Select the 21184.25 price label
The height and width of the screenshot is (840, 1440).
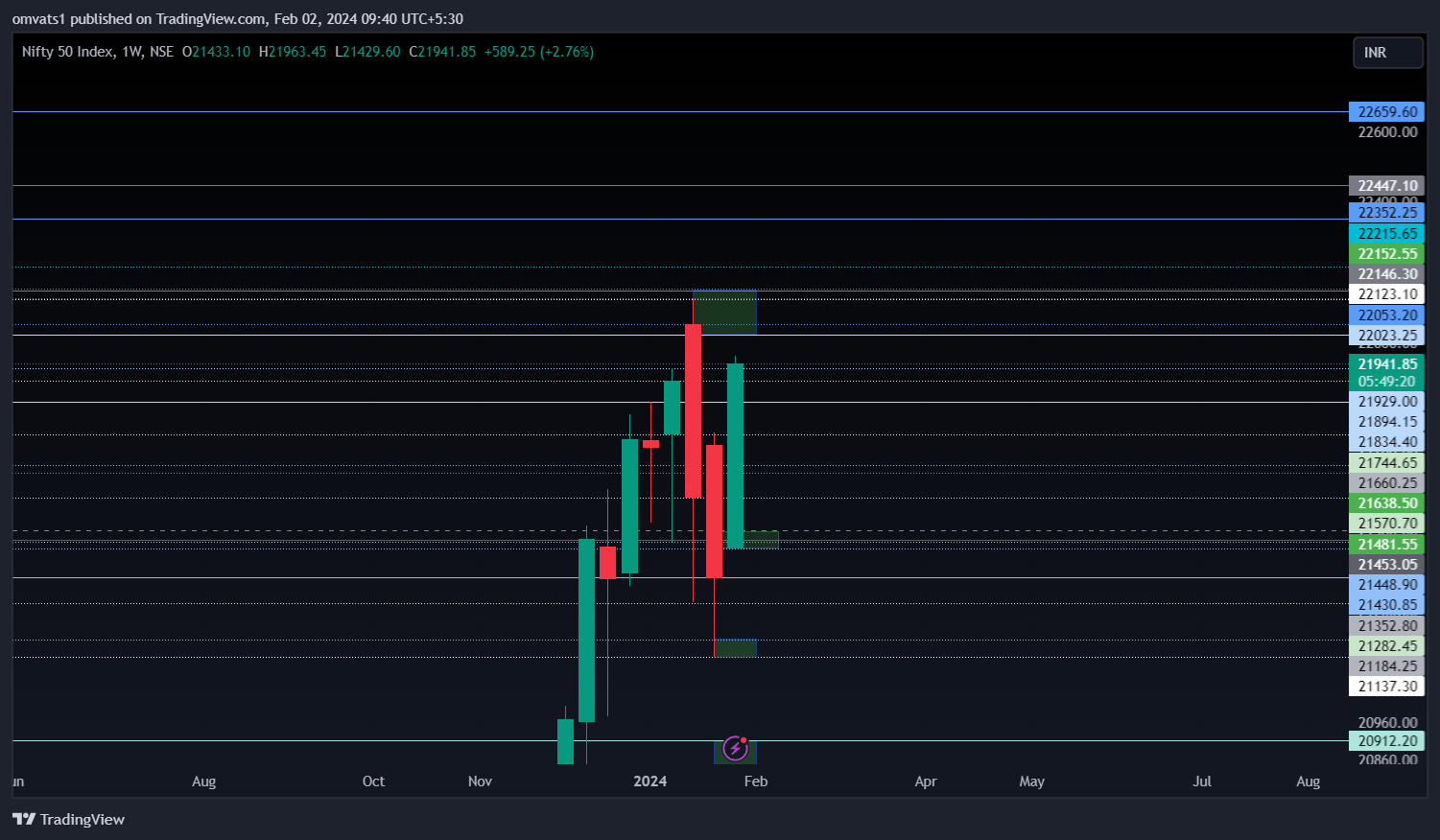(x=1386, y=666)
